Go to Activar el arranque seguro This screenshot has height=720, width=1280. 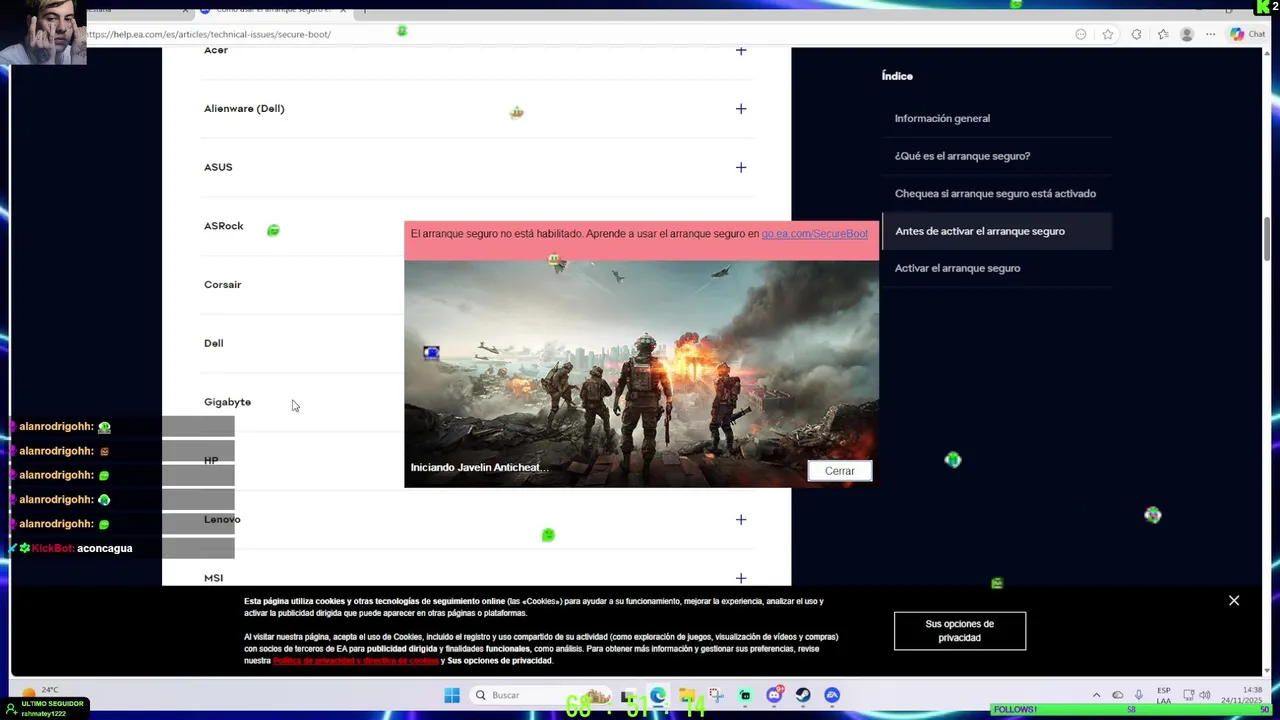pos(957,268)
